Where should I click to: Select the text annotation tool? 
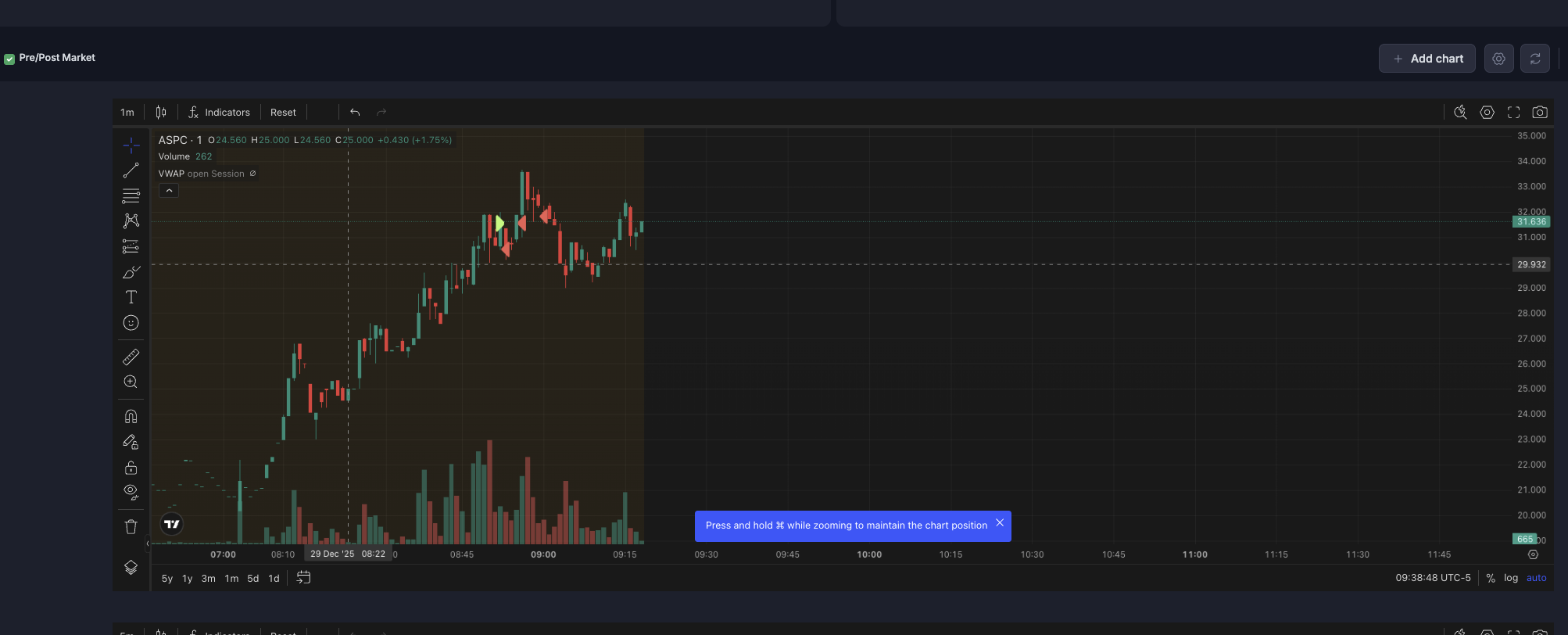click(x=131, y=297)
